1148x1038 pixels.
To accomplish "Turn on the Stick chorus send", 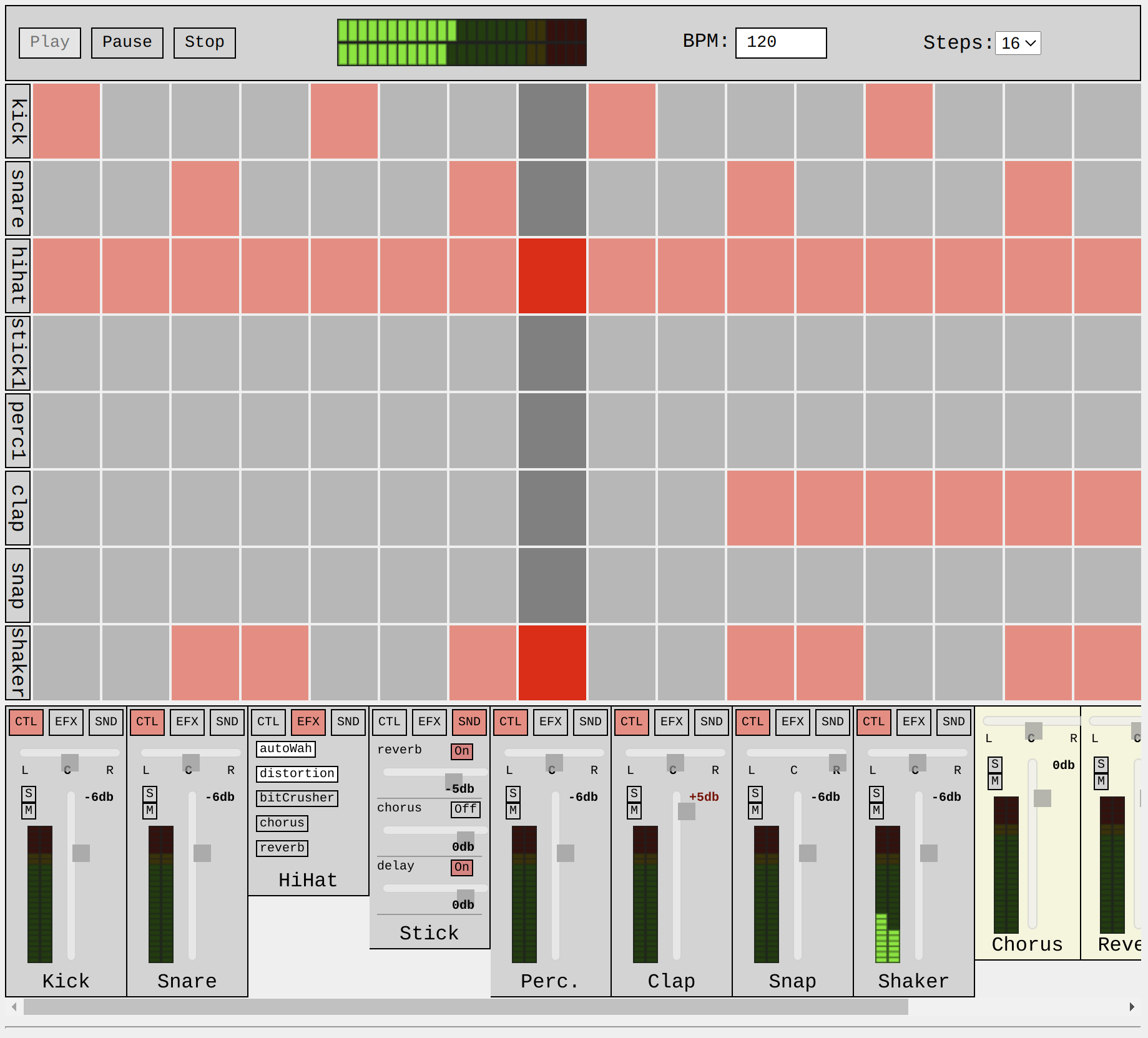I will (466, 810).
